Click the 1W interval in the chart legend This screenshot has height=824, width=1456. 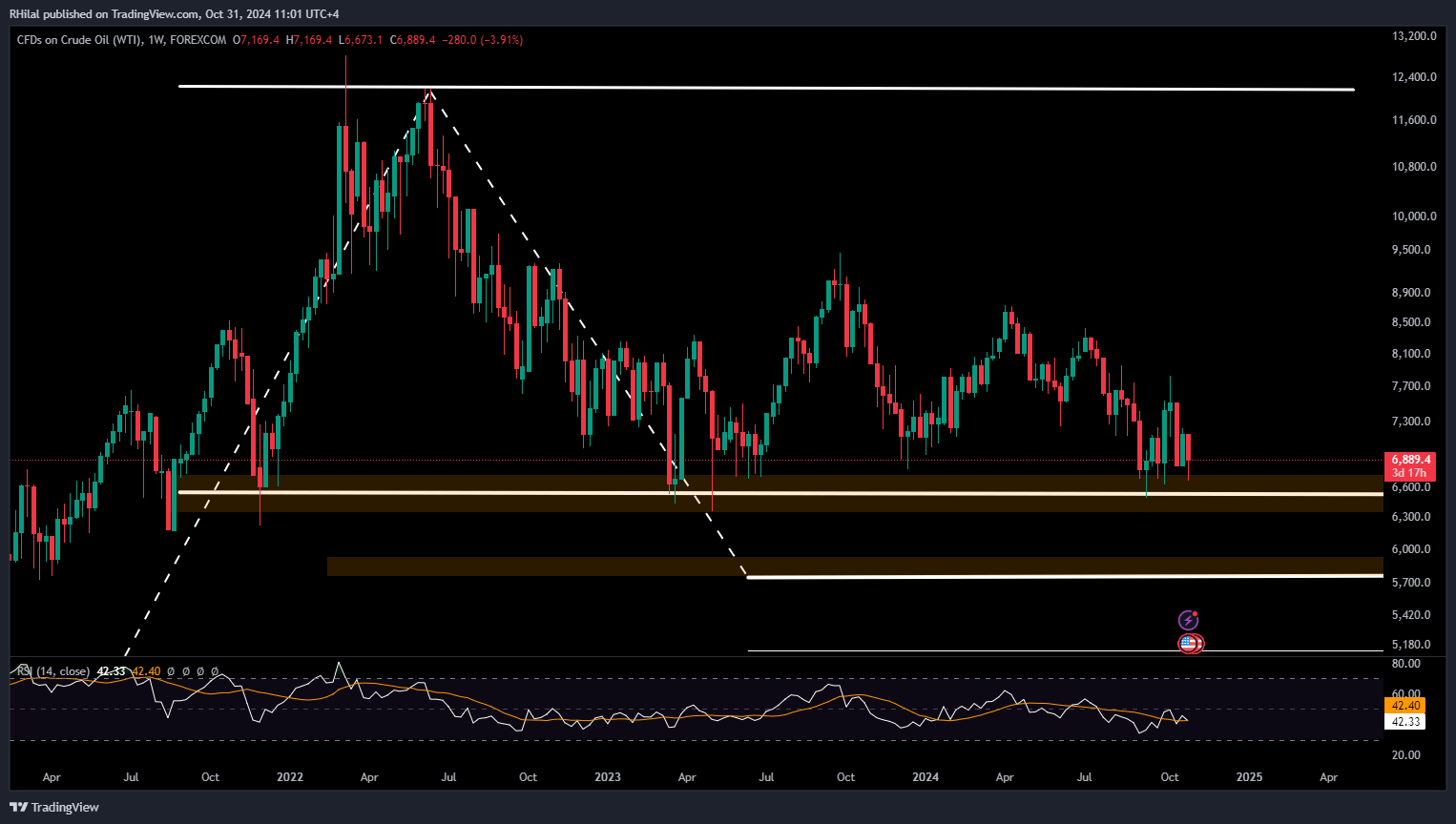click(x=156, y=40)
